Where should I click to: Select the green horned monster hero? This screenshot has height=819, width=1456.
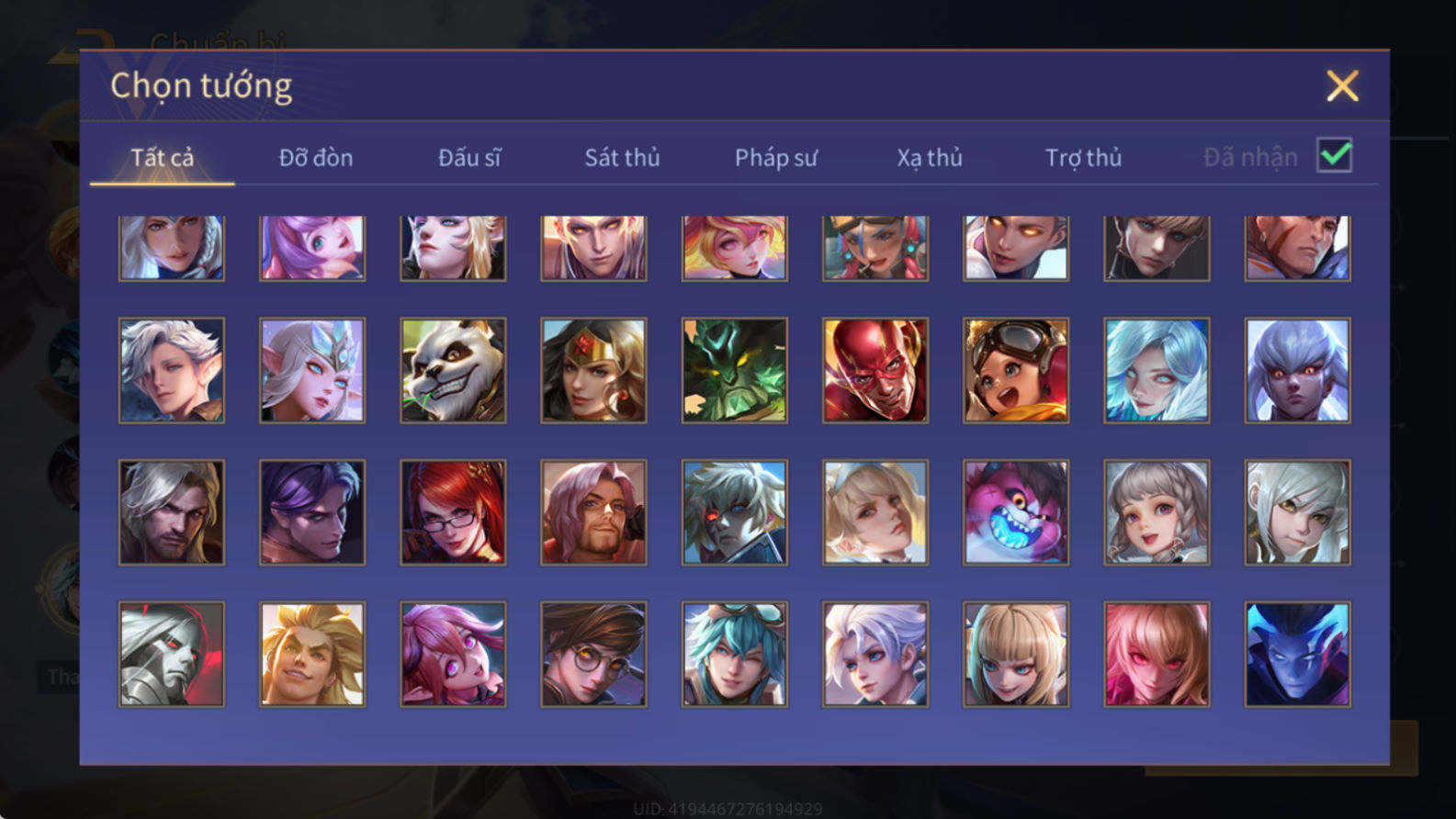click(x=734, y=370)
